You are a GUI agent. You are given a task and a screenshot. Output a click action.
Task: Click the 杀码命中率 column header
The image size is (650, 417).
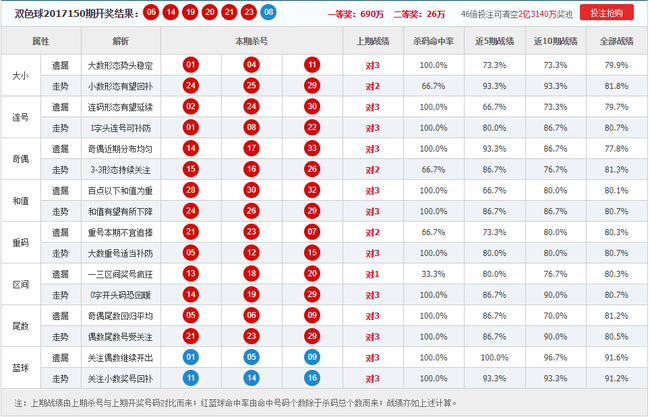pyautogui.click(x=433, y=41)
